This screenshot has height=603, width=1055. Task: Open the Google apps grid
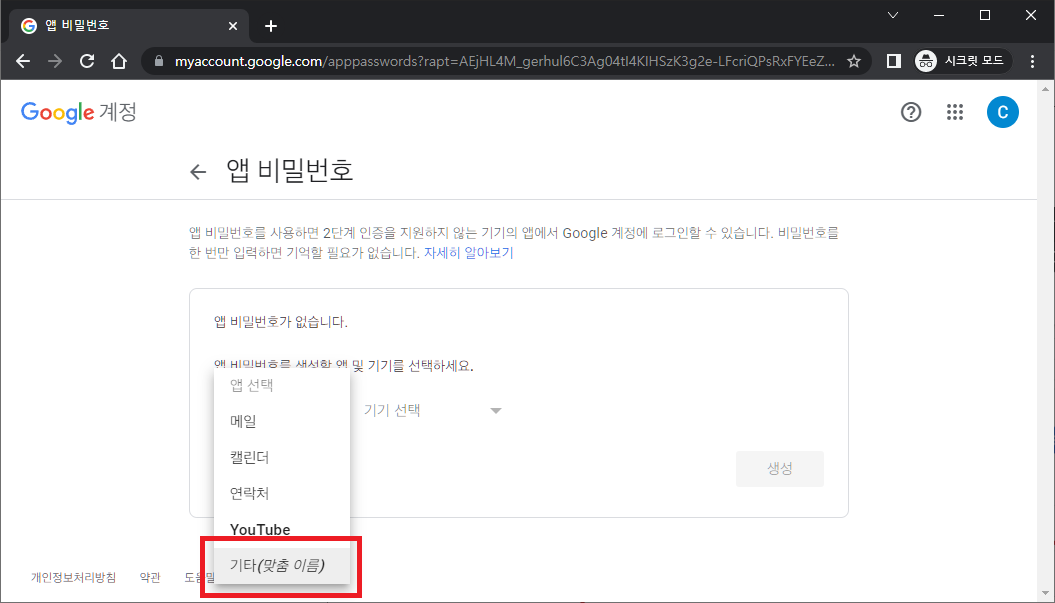click(x=955, y=112)
